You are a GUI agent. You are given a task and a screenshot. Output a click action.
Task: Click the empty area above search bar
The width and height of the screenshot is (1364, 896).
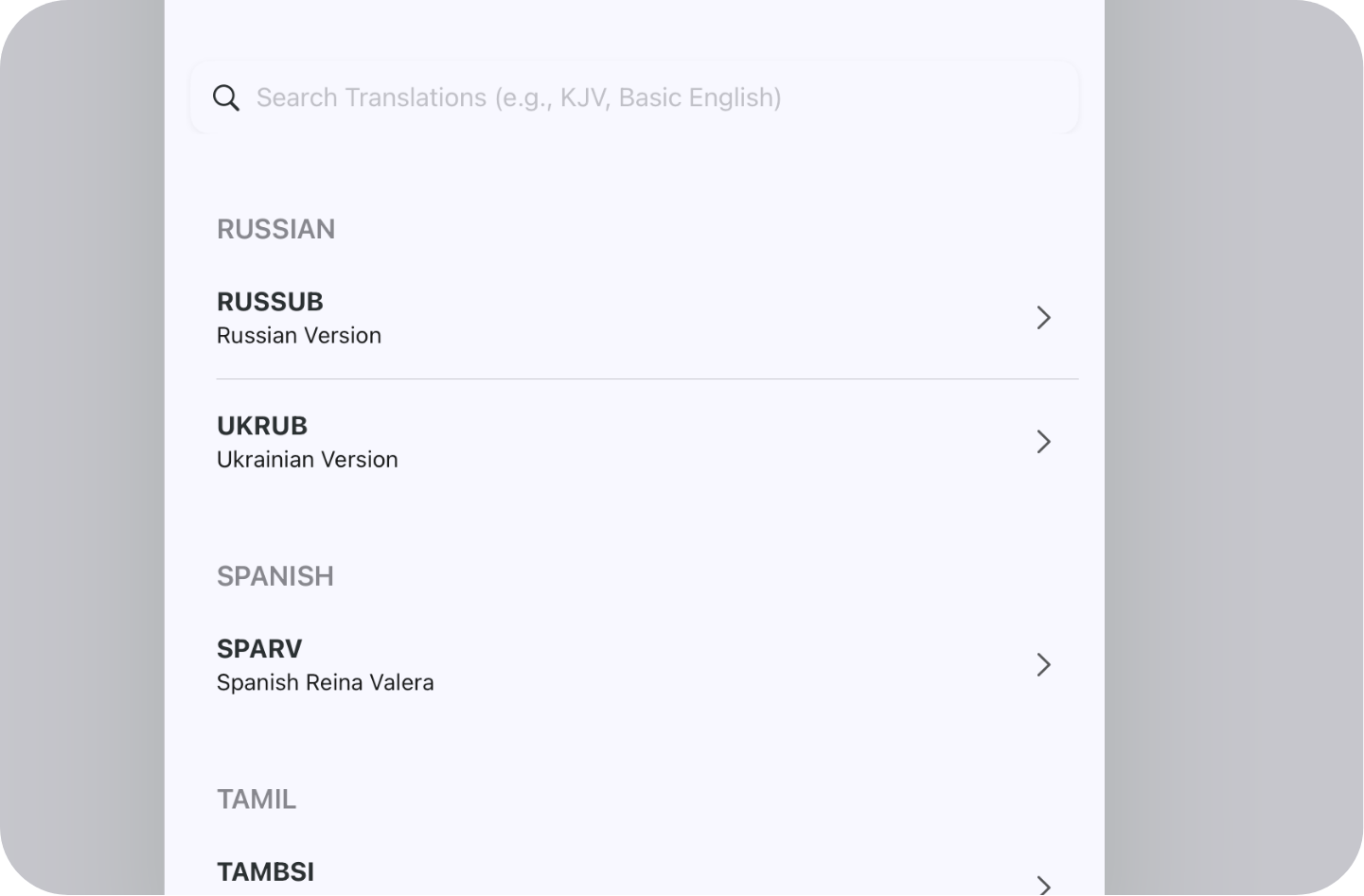pyautogui.click(x=634, y=28)
